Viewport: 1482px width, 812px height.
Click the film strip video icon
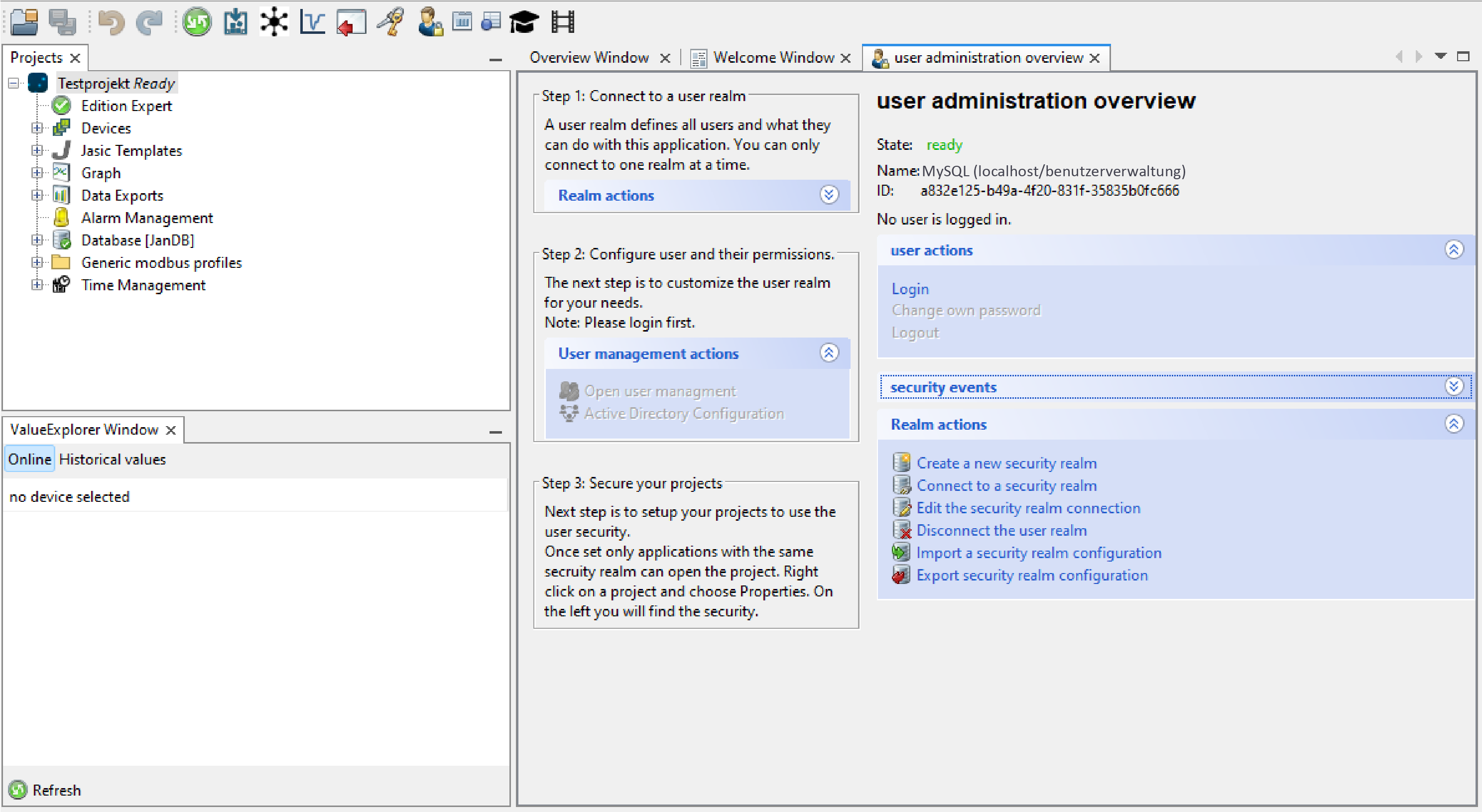pyautogui.click(x=562, y=22)
